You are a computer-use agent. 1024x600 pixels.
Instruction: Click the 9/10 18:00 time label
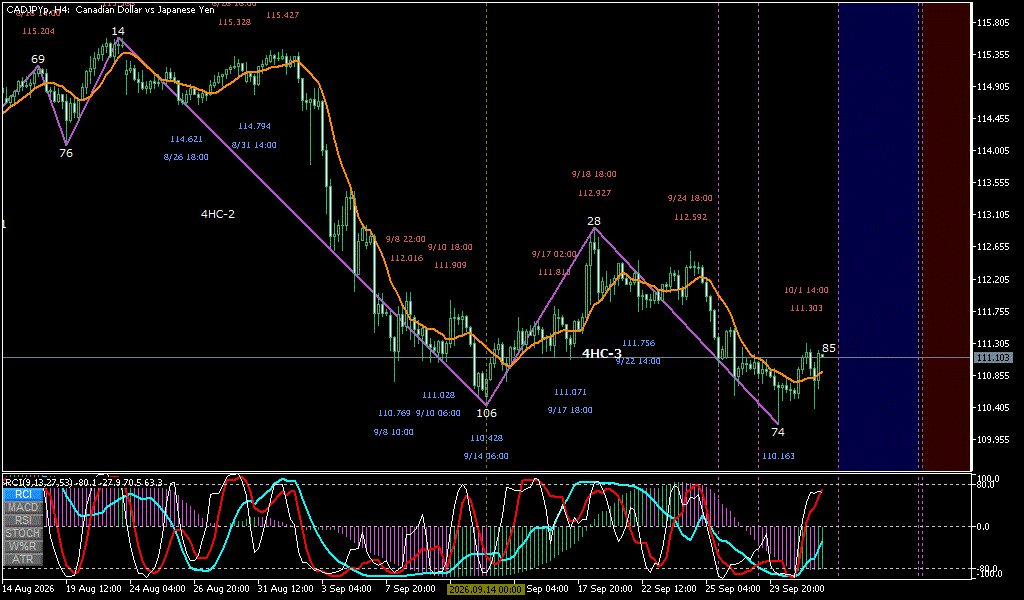tap(450, 247)
